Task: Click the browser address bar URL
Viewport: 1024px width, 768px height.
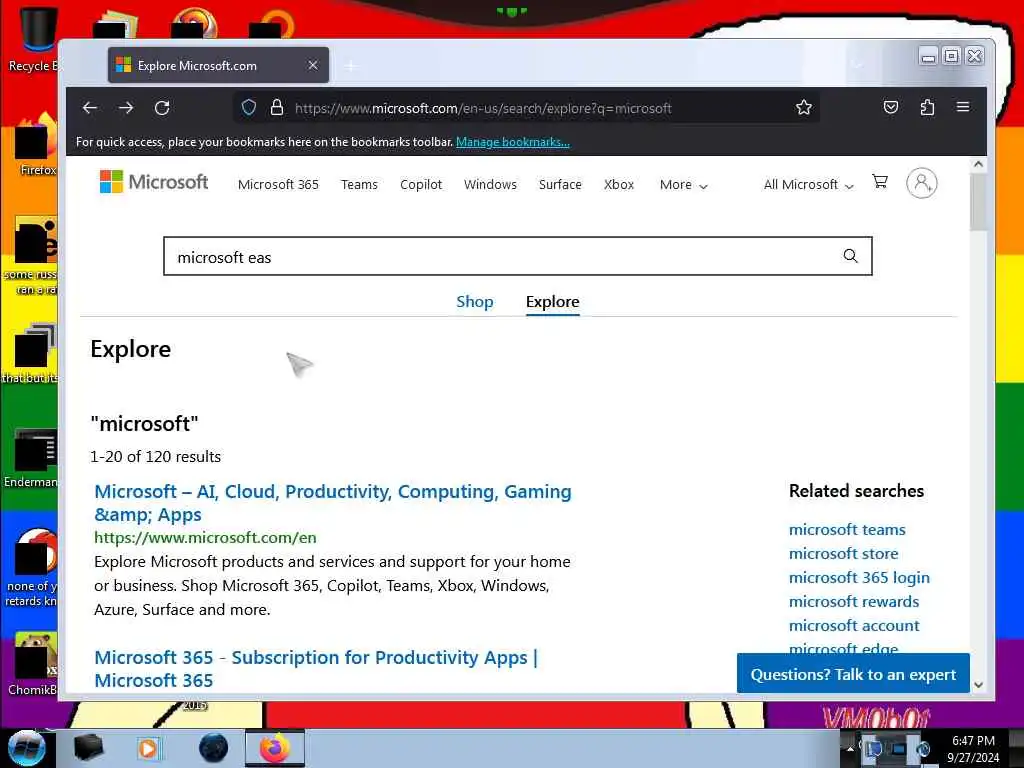Action: [x=483, y=108]
